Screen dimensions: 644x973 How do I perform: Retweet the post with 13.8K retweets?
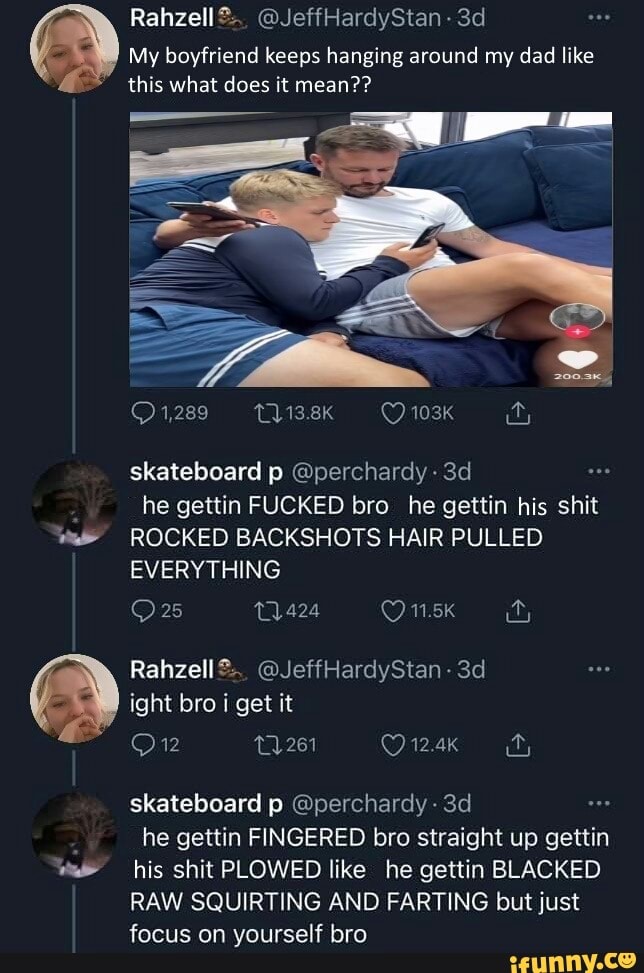point(268,413)
